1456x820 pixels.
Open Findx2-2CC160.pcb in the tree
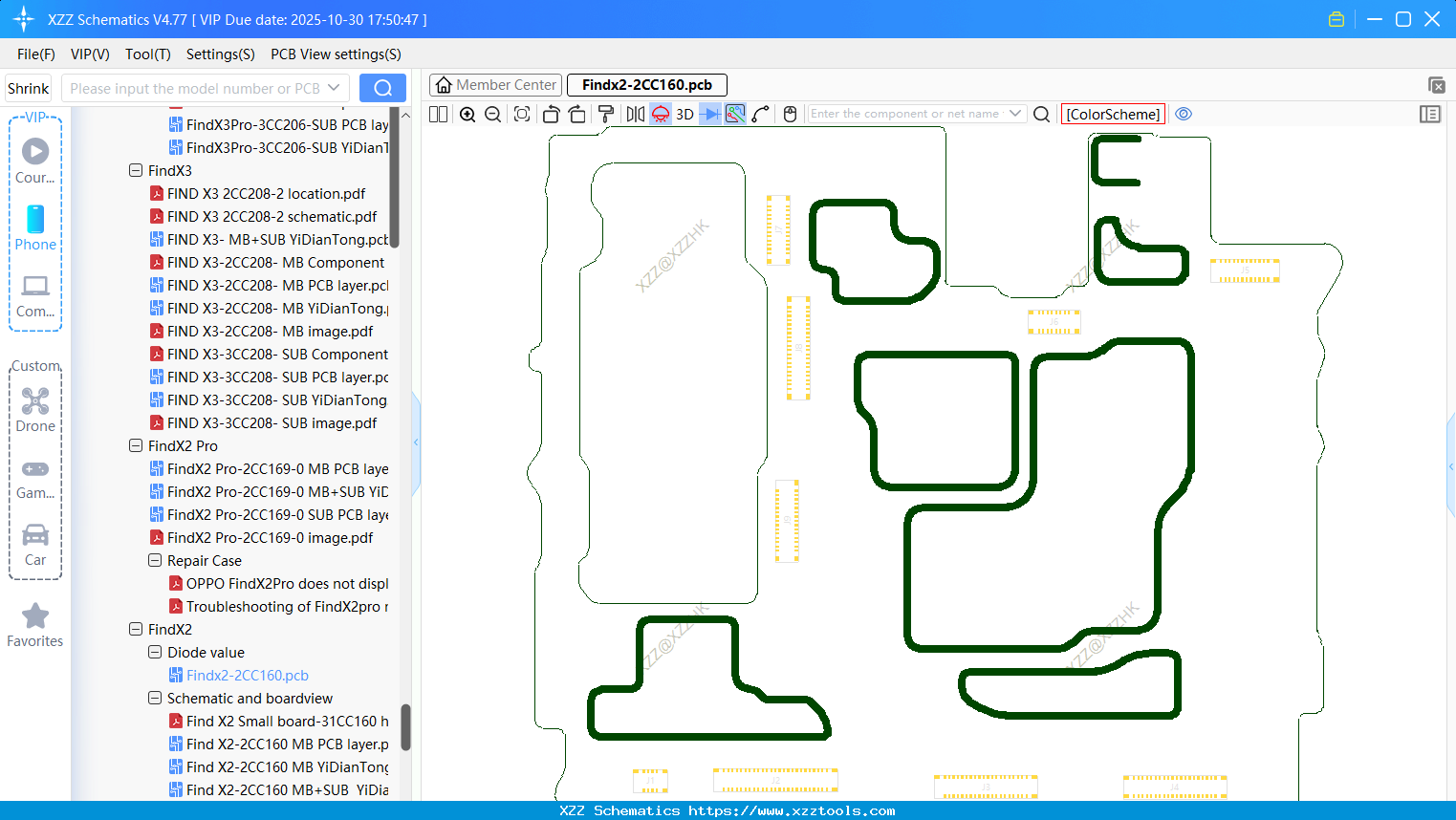pos(248,676)
